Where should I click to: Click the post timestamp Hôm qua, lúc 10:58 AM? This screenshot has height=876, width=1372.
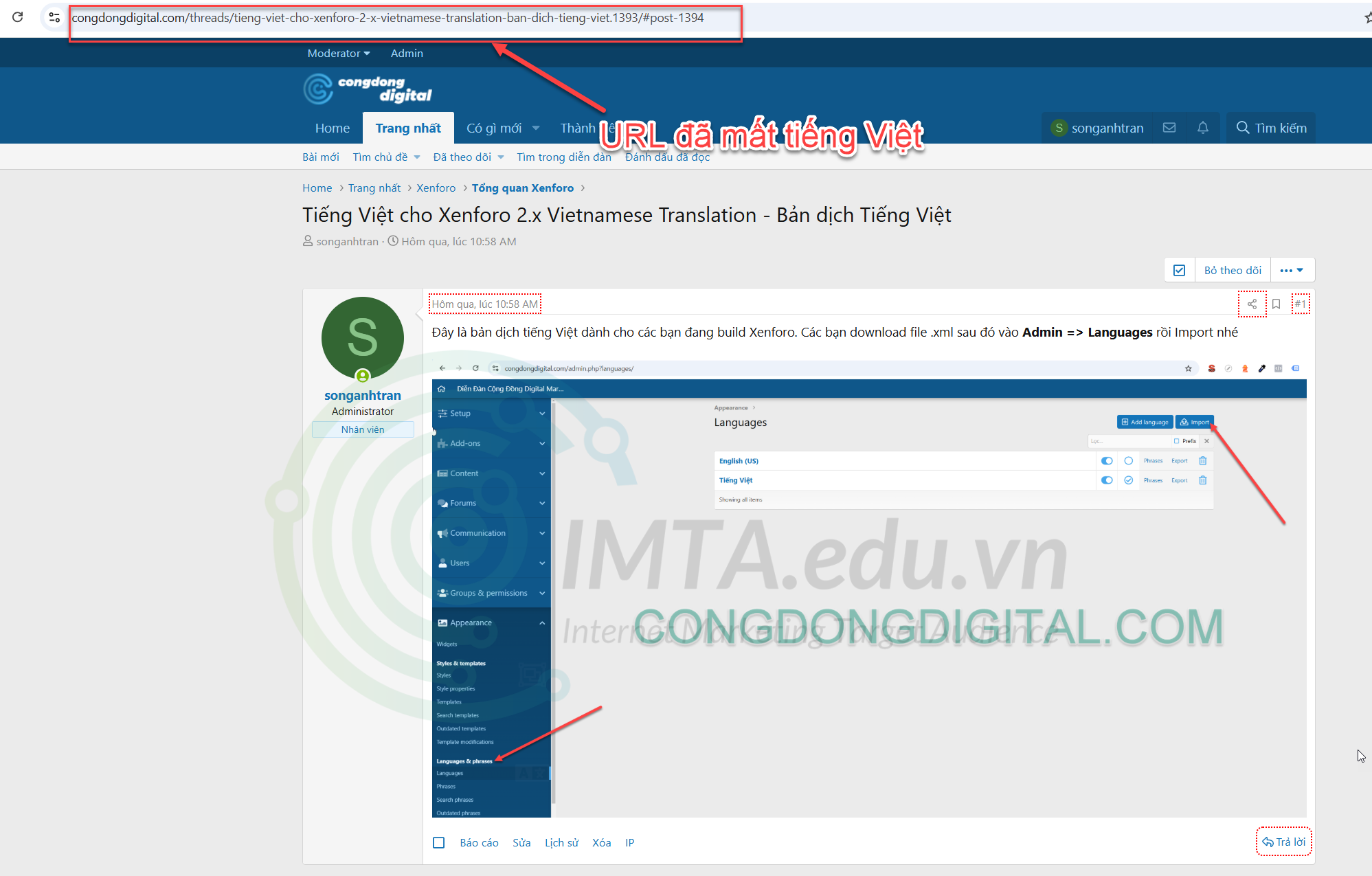pos(485,304)
